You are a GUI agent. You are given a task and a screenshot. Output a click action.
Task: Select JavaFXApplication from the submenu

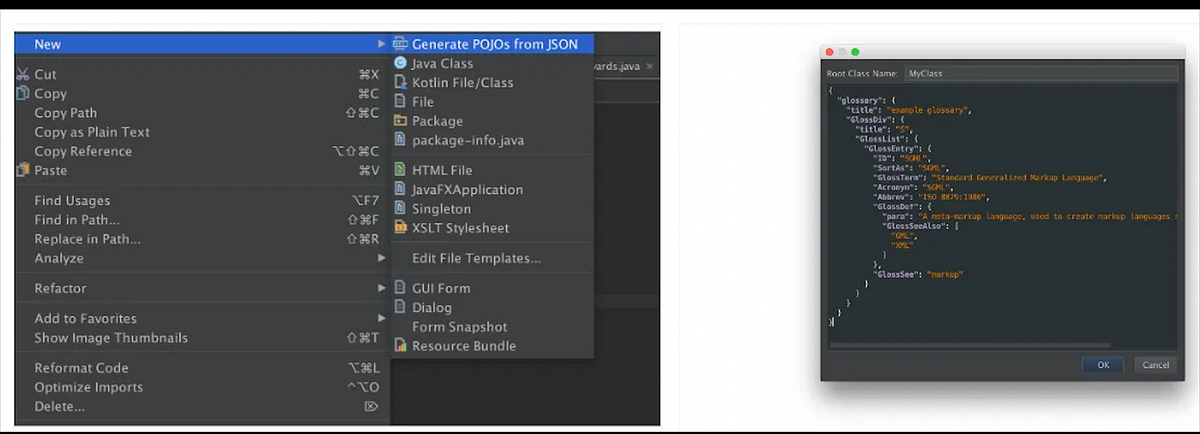coord(492,189)
